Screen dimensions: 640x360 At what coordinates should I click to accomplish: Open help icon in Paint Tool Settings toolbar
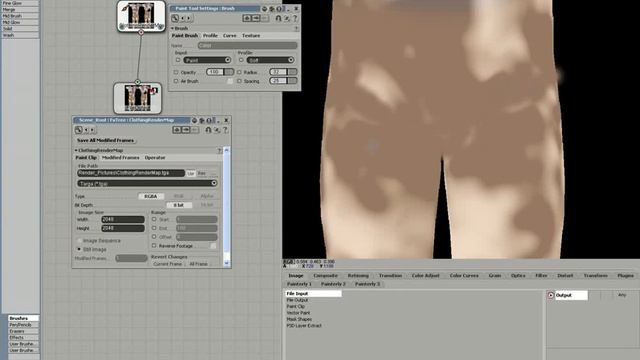pos(295,18)
